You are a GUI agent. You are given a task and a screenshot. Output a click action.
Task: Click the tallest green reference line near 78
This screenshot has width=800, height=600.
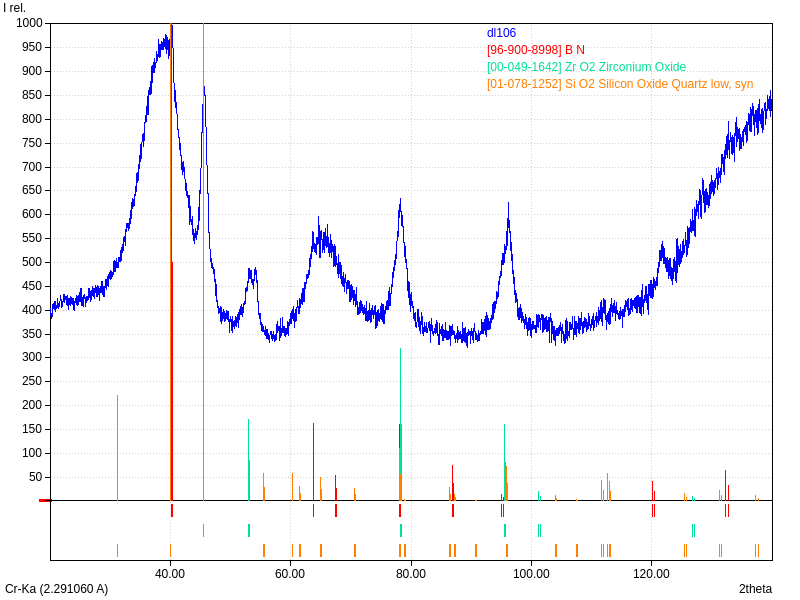click(400, 400)
